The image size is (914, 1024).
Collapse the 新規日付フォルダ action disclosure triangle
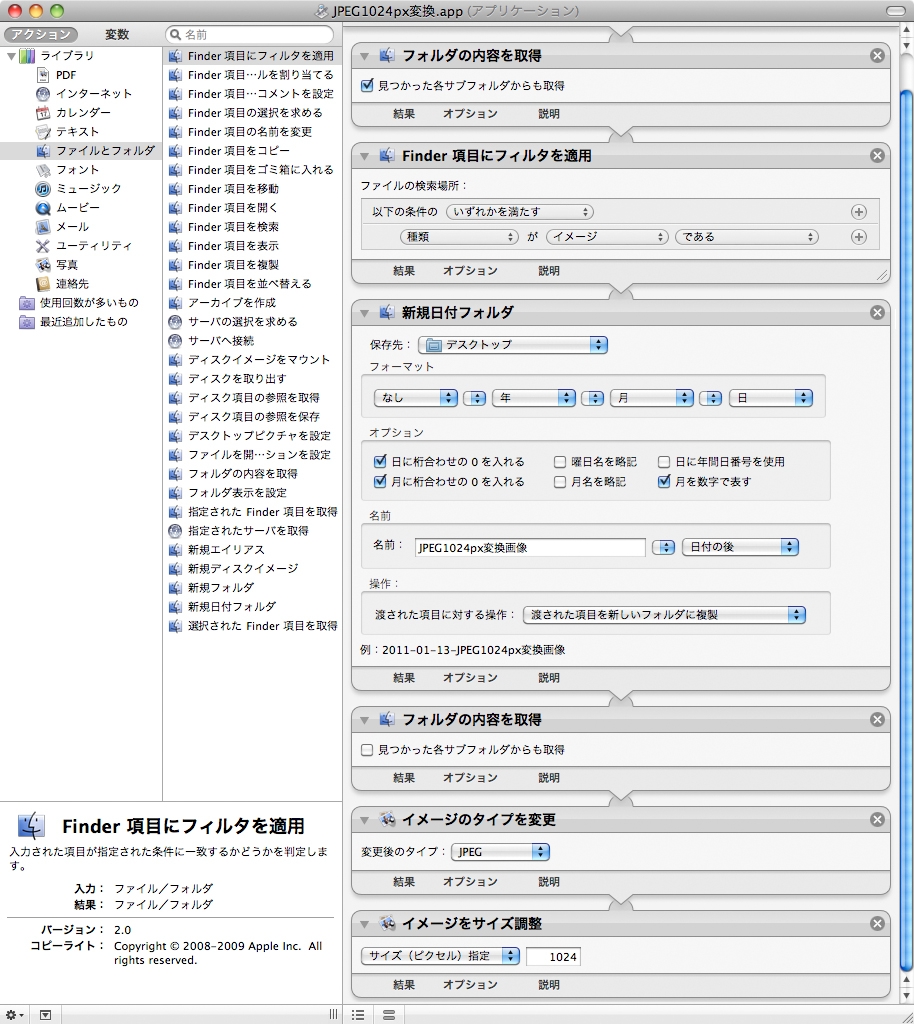tap(365, 313)
